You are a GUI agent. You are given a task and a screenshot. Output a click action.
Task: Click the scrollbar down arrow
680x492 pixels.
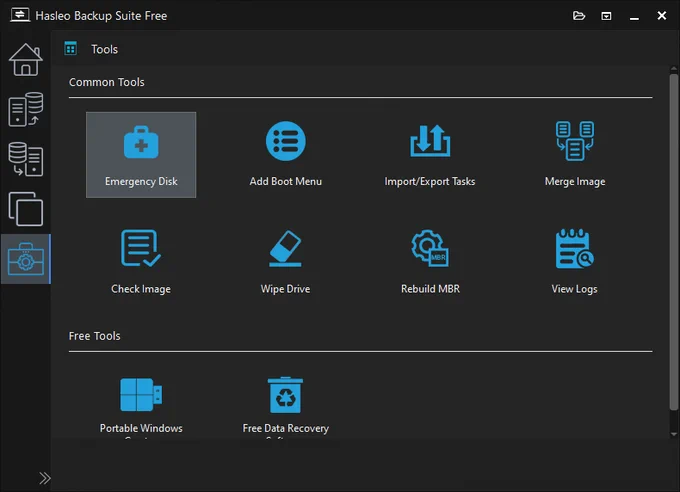[673, 434]
